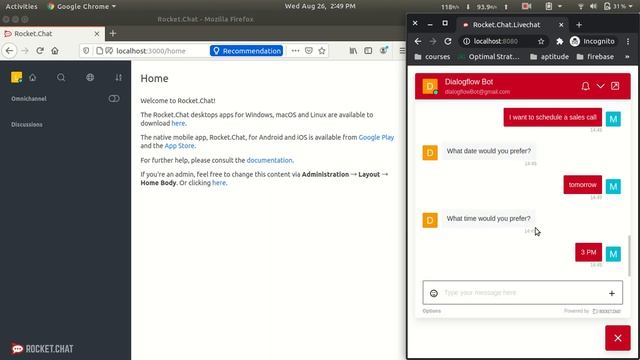Close Rocket.Chat.Livechat tab
Image resolution: width=640 pixels, height=360 pixels.
561,25
